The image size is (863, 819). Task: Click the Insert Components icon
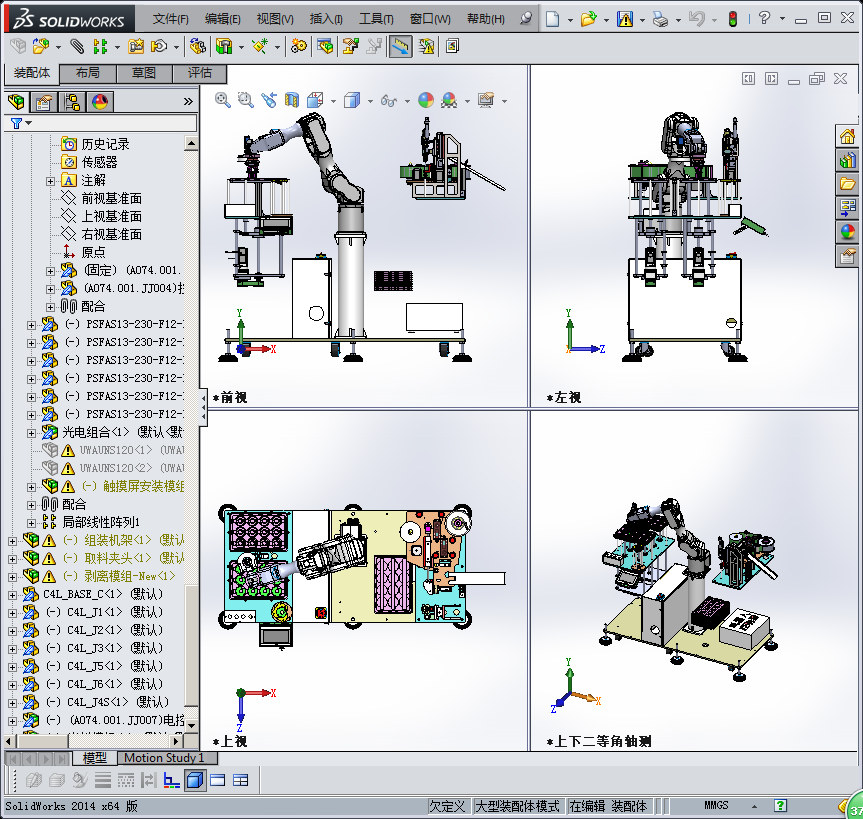pyautogui.click(x=40, y=46)
